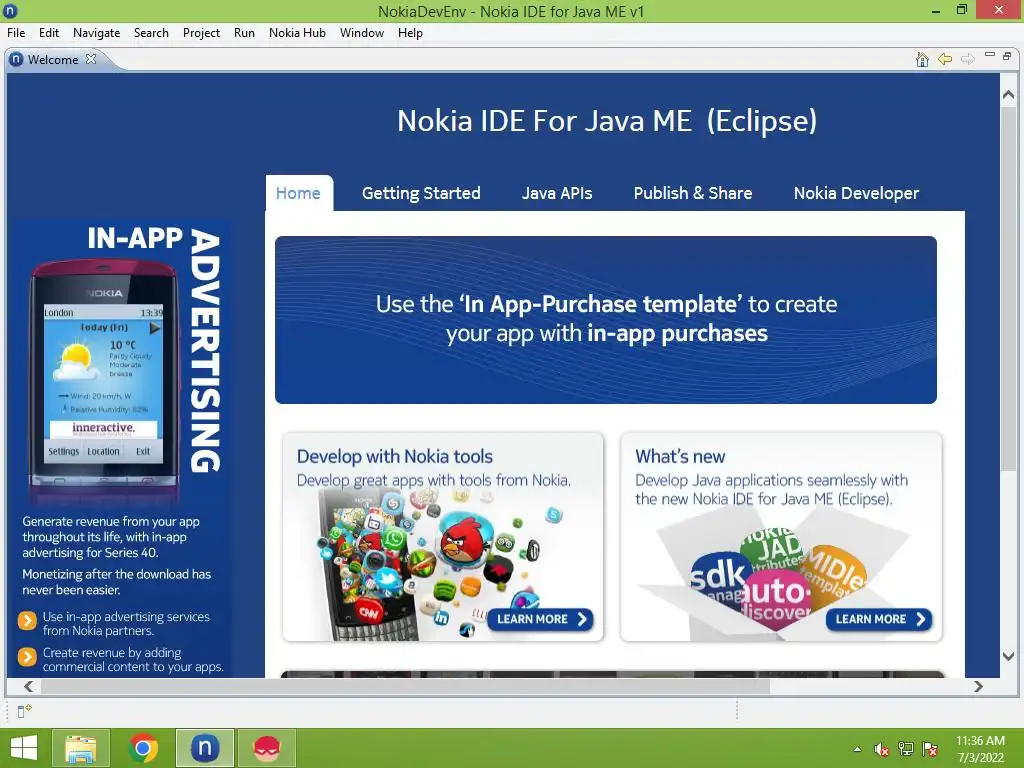The image size is (1024, 768).
Task: Minimize the Welcome view pane
Action: pyautogui.click(x=990, y=55)
